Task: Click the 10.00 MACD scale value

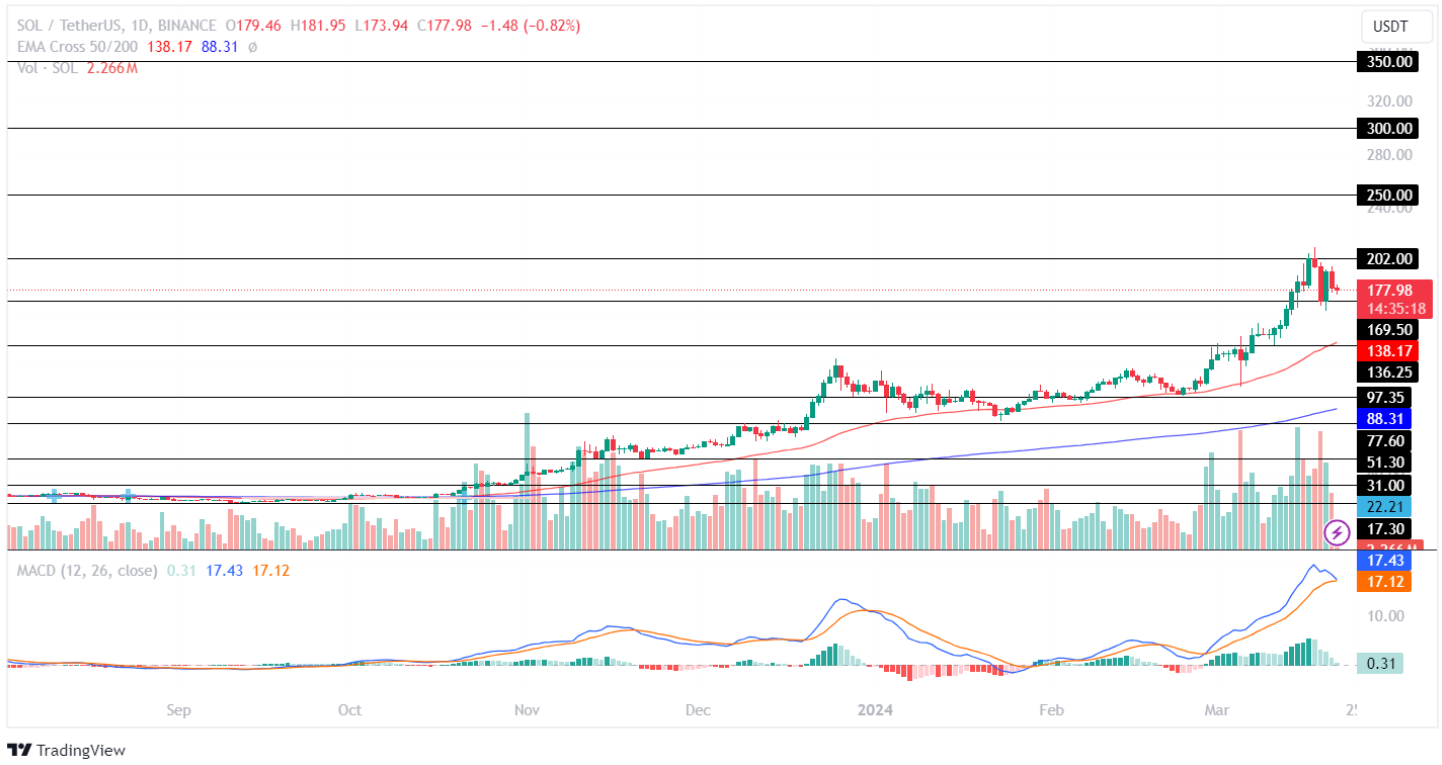Action: 1386,616
